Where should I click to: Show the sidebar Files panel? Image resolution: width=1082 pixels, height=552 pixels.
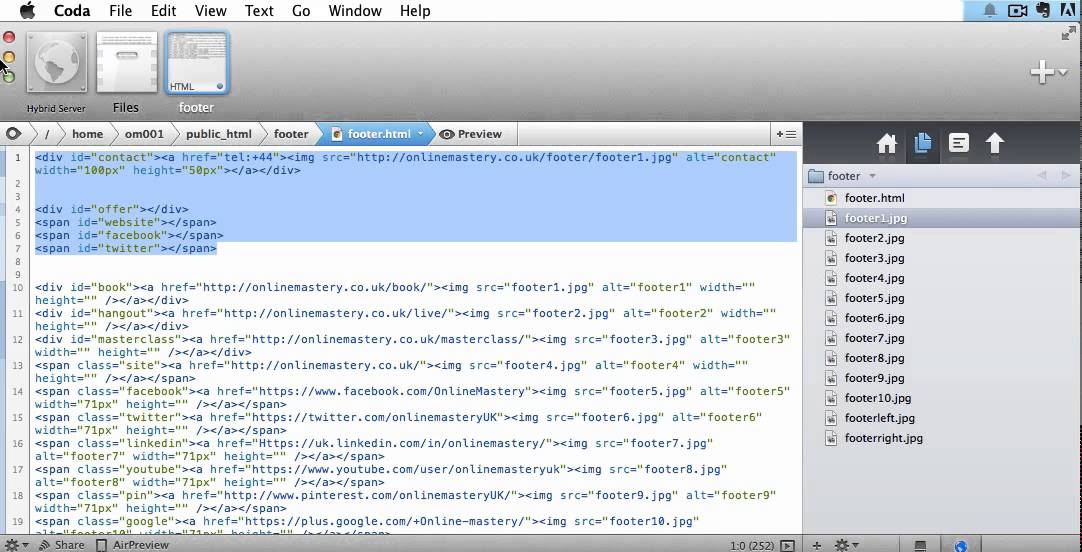[923, 142]
